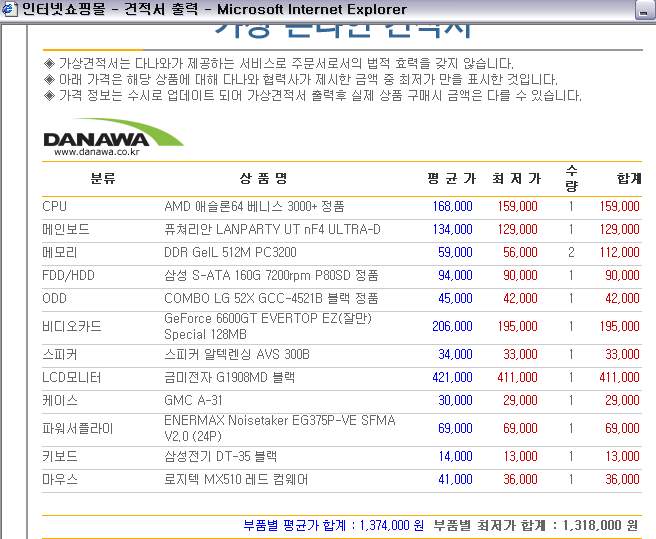Image resolution: width=656 pixels, height=539 pixels.
Task: Select AMD 애슬론64 베니스 3000+ 정품 product name
Action: pos(254,206)
